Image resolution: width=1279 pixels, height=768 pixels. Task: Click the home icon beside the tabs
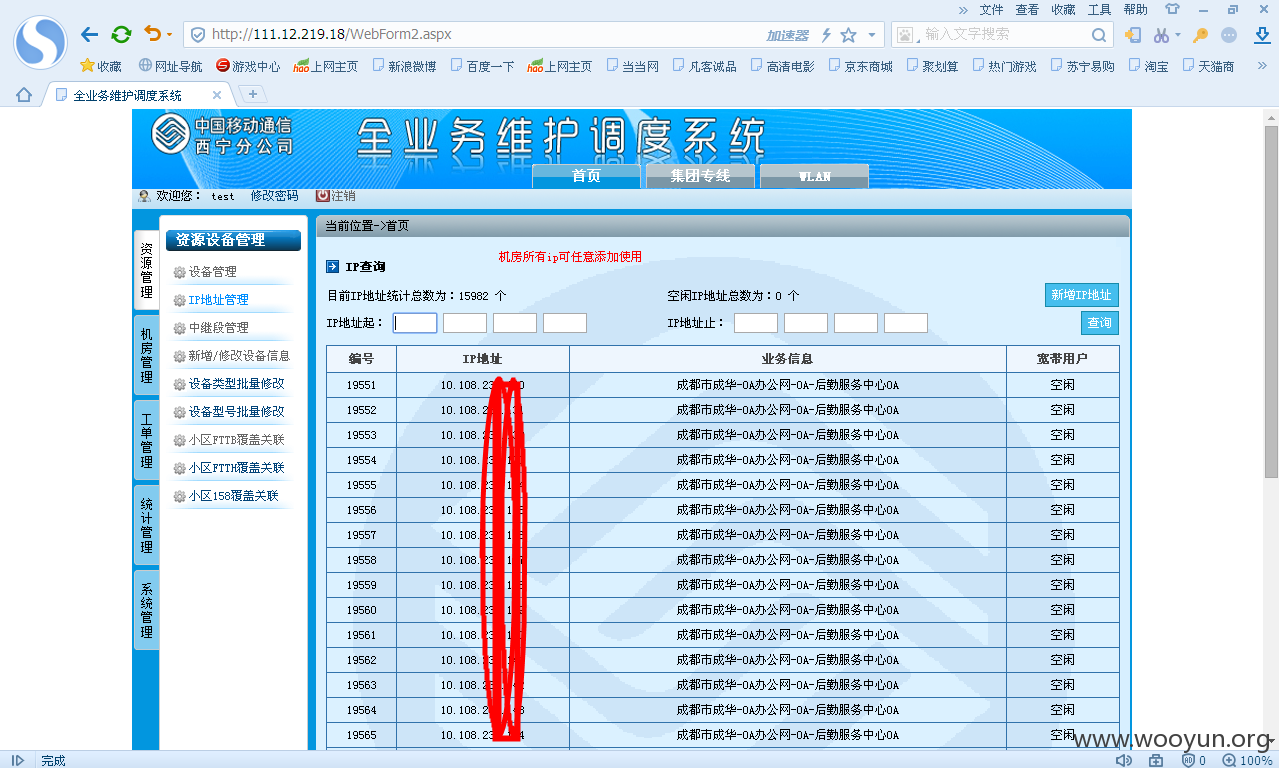point(23,95)
